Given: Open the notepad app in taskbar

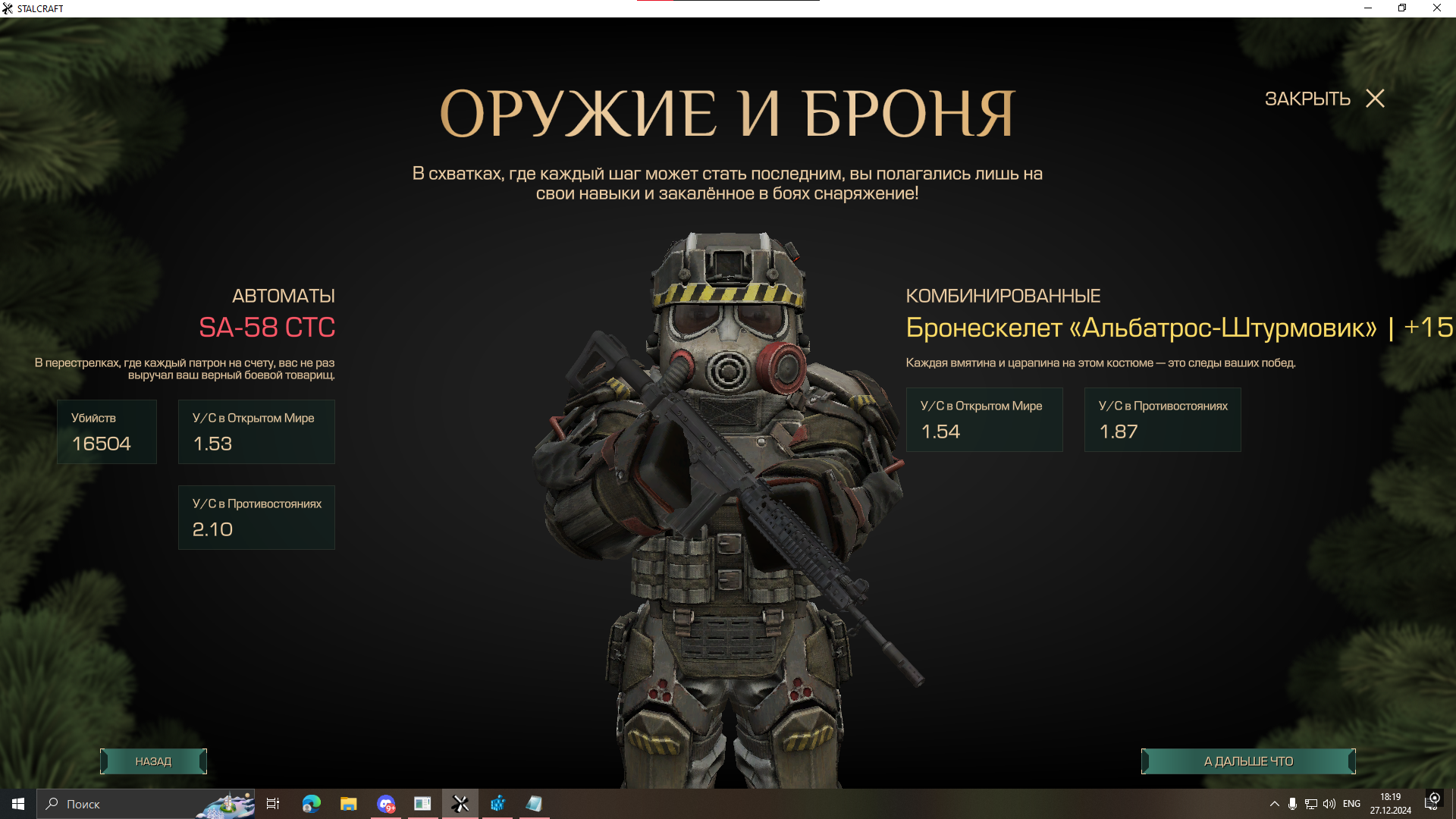Looking at the screenshot, I should click(535, 804).
